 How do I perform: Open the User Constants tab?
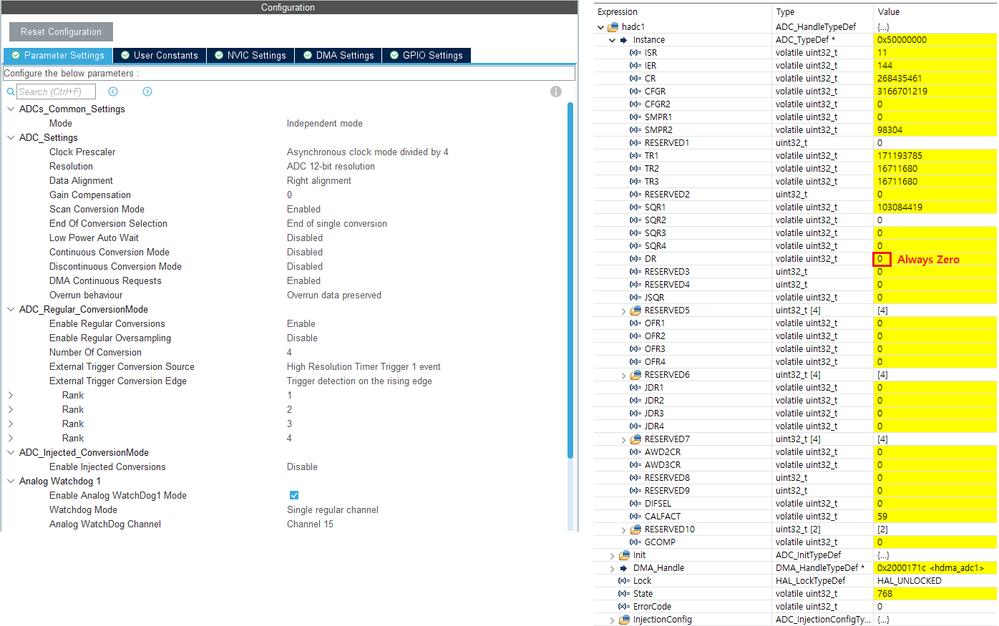tap(159, 55)
